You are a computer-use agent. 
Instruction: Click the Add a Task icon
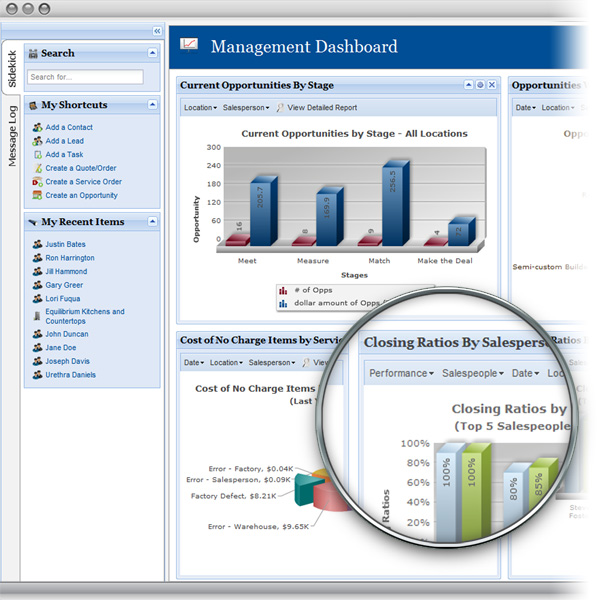(x=38, y=155)
